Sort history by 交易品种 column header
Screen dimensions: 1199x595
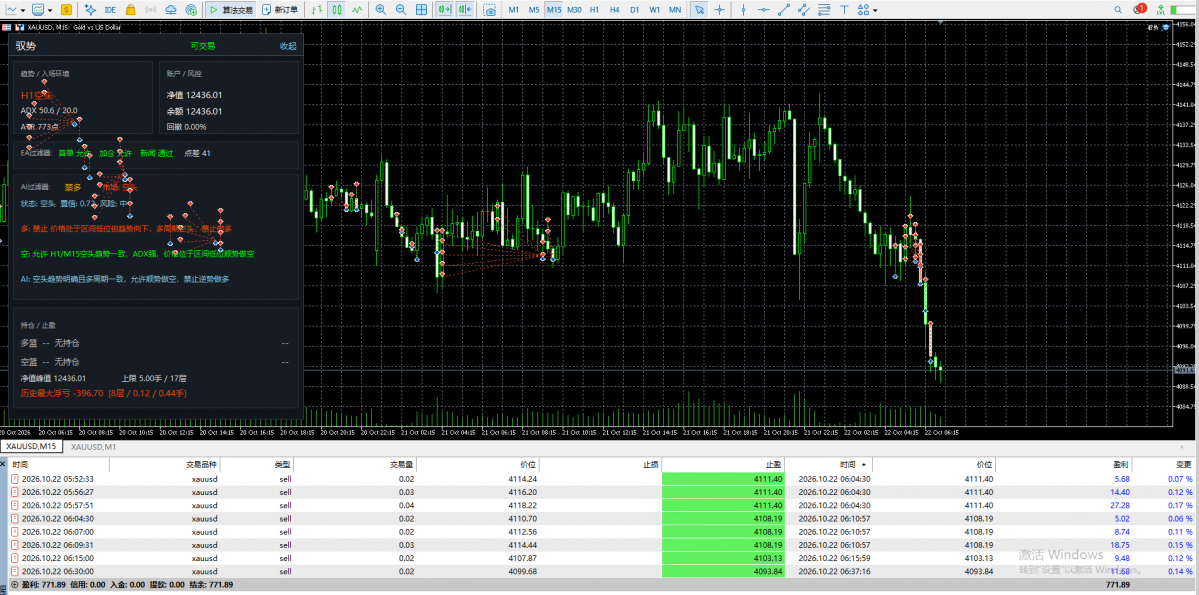(x=201, y=464)
